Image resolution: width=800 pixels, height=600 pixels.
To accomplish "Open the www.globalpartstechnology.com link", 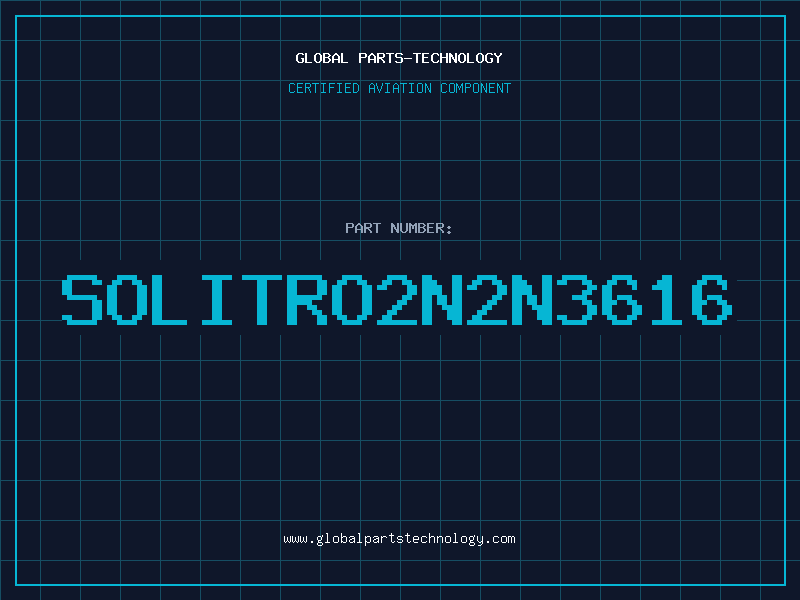I will click(x=399, y=539).
